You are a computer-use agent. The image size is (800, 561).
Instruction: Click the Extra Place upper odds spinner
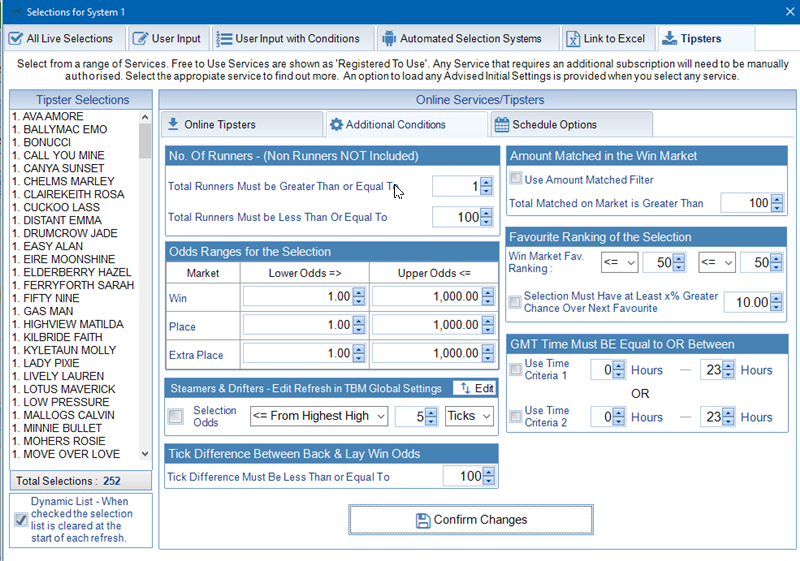[488, 353]
